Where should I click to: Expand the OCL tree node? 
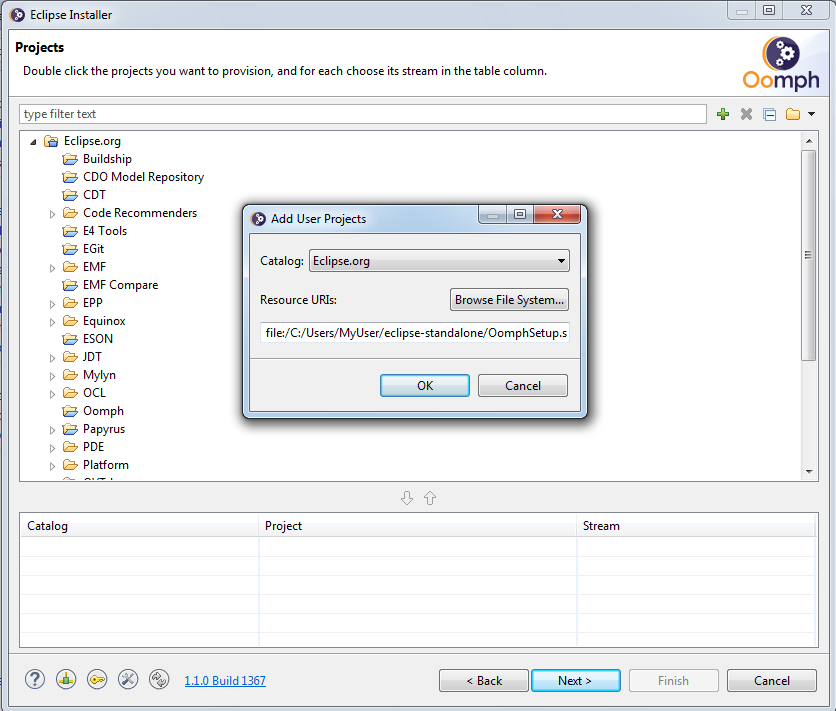(x=52, y=394)
